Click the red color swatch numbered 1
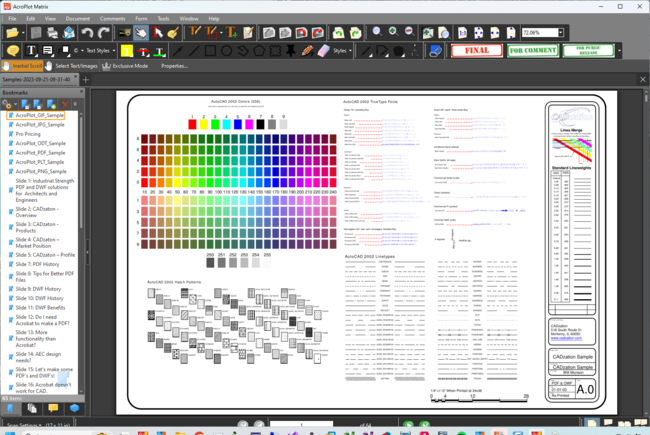650x435 pixels. point(192,124)
